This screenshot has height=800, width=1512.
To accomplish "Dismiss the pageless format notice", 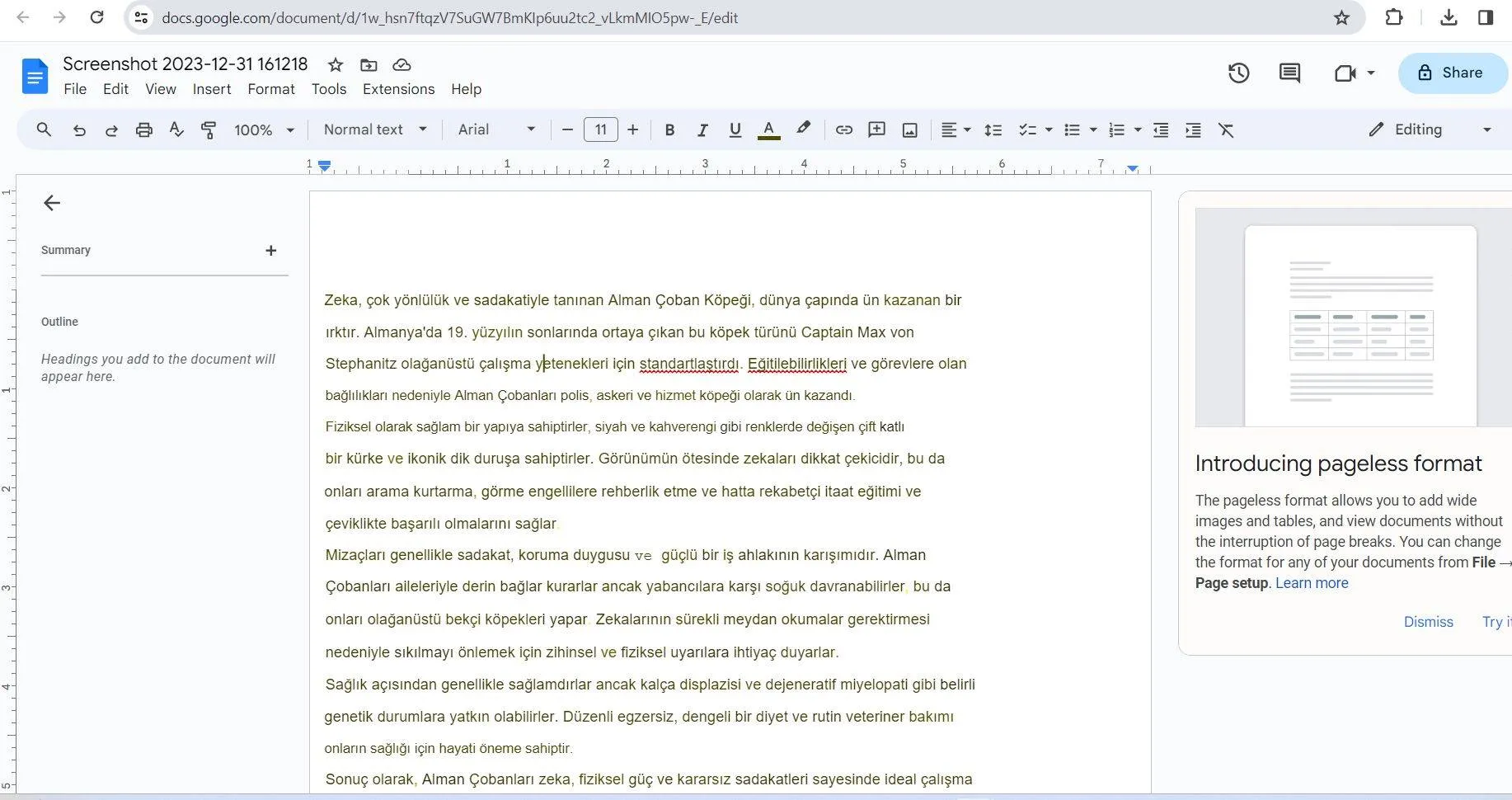I will (1428, 622).
